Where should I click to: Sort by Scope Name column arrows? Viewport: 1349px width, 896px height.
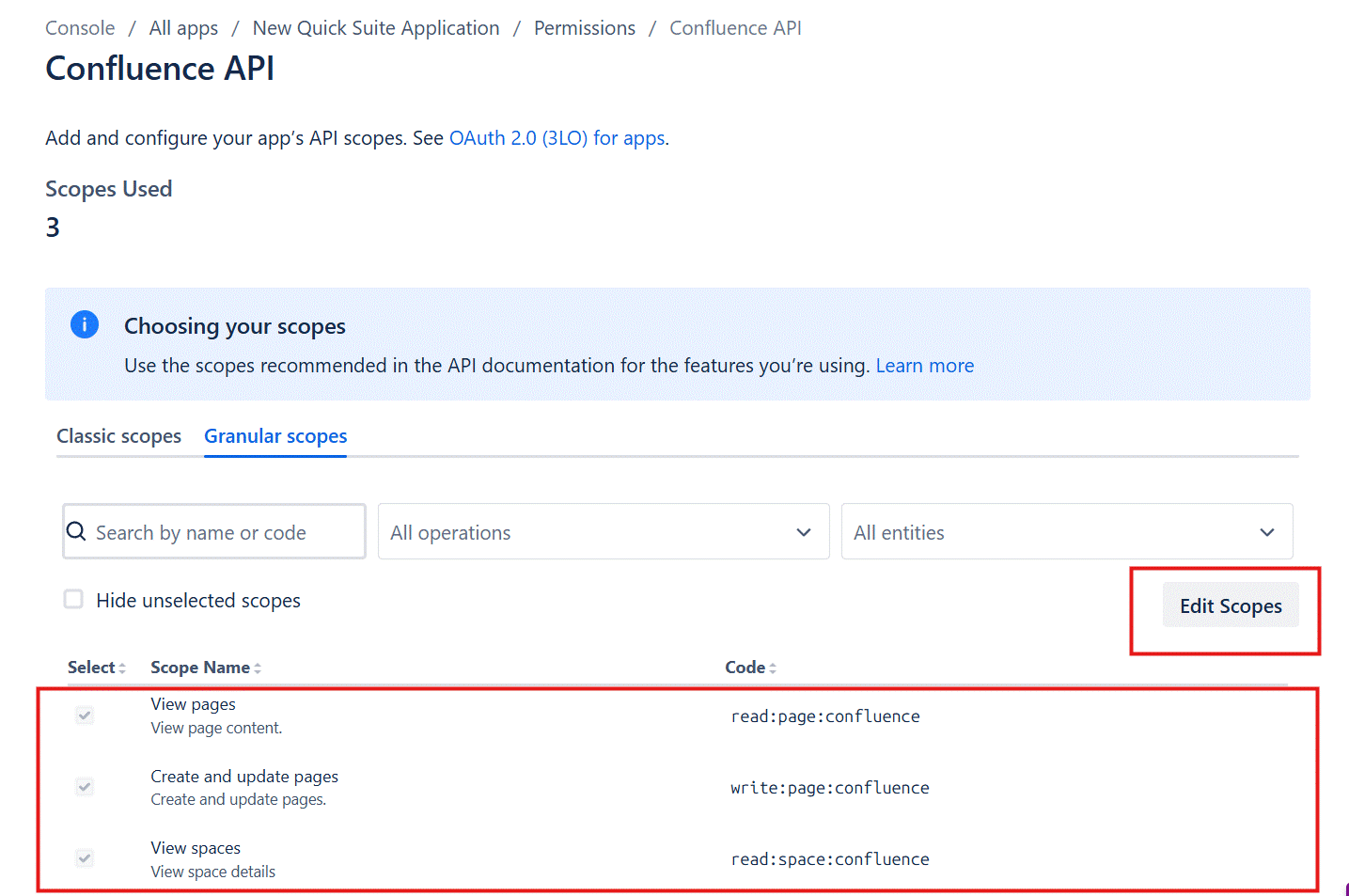pyautogui.click(x=258, y=668)
